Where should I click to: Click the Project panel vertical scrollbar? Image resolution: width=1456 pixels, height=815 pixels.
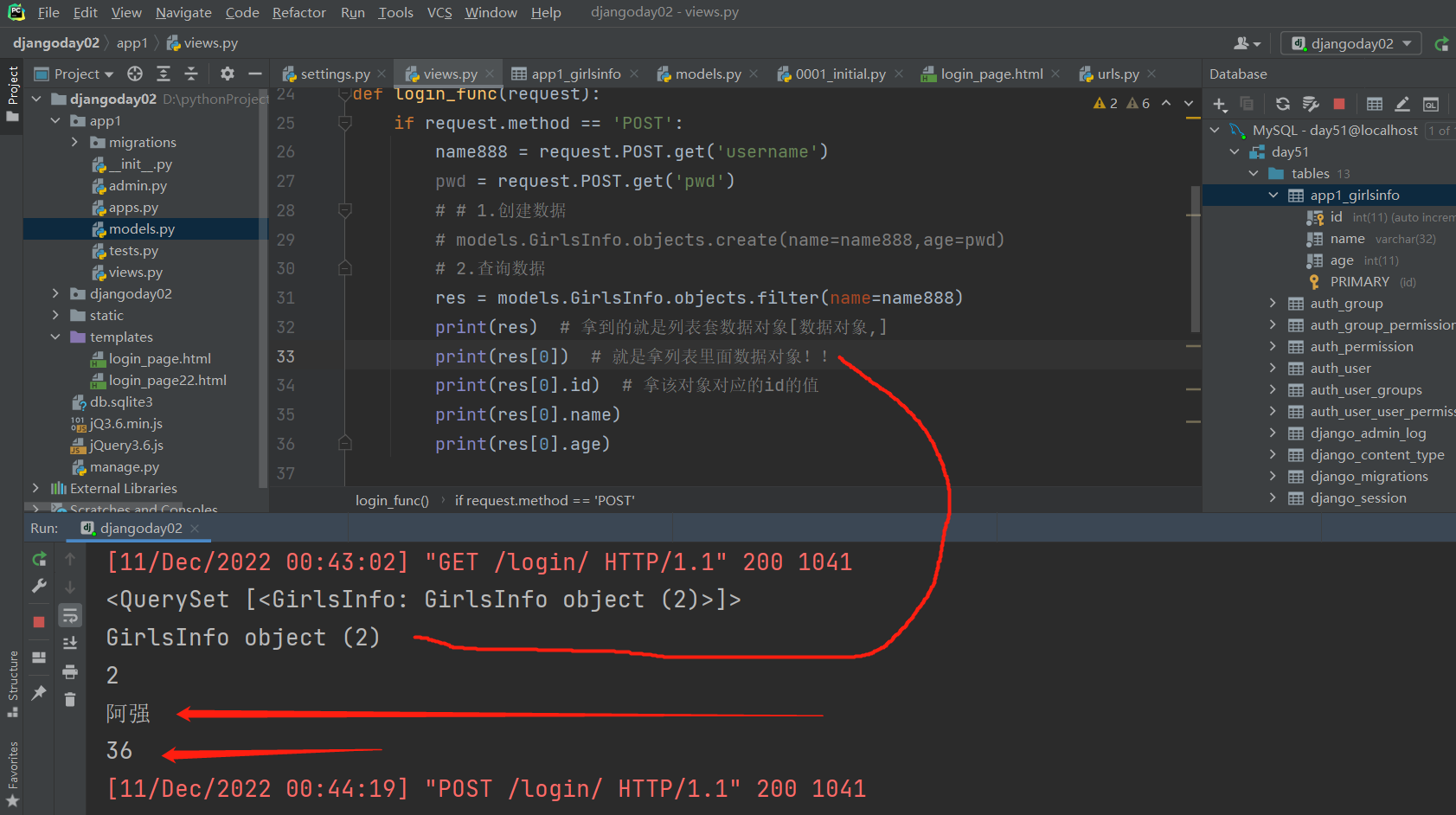[263, 290]
